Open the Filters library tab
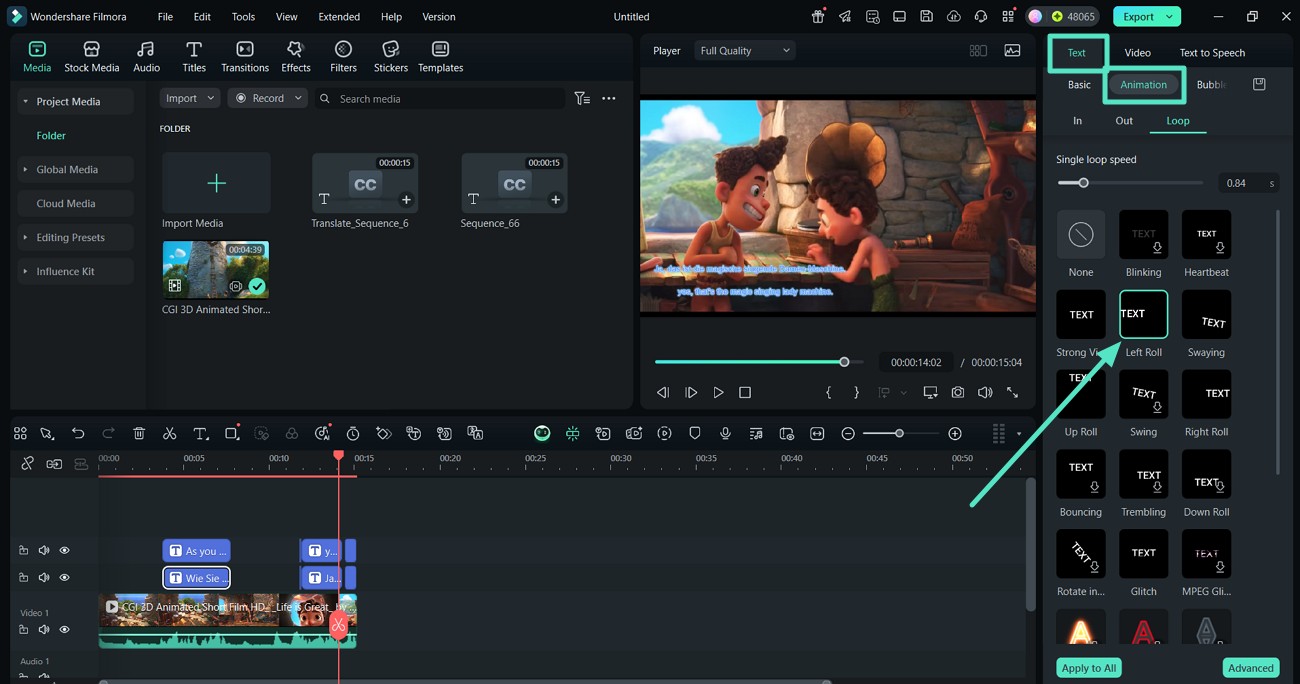The width and height of the screenshot is (1300, 684). click(343, 57)
